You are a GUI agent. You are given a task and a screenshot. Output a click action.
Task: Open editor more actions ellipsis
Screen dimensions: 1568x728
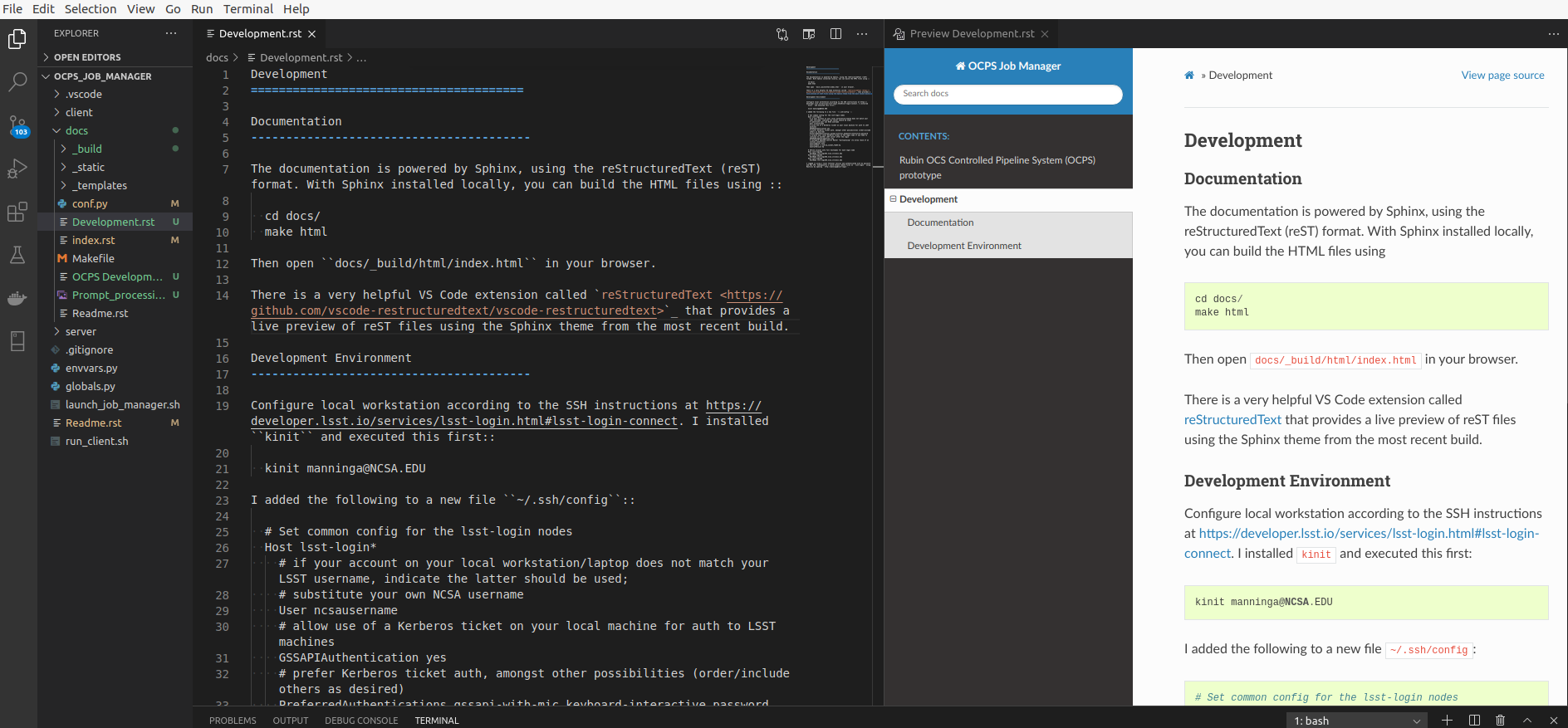[862, 34]
